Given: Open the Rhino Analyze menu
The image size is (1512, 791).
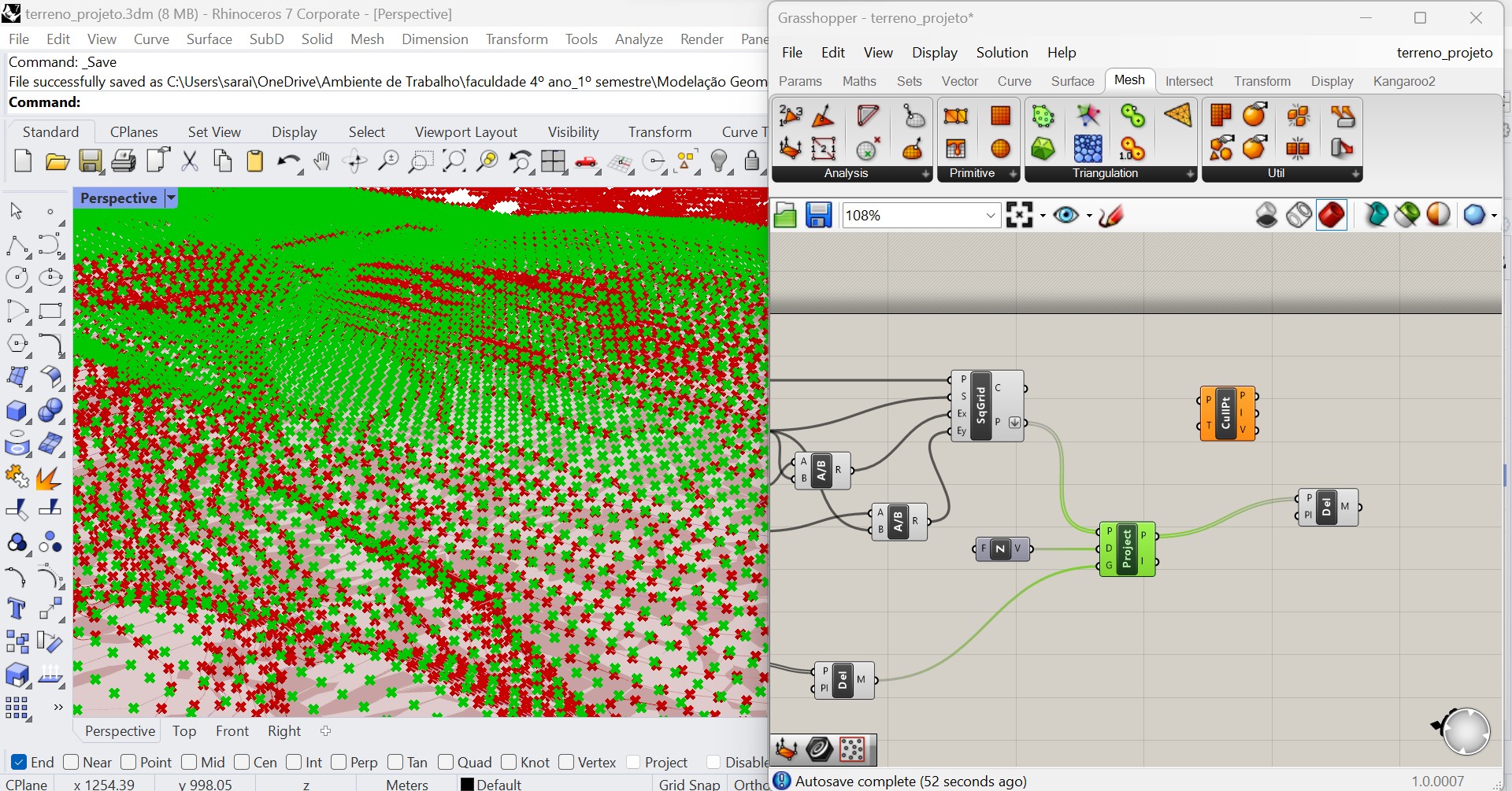Looking at the screenshot, I should click(x=639, y=39).
